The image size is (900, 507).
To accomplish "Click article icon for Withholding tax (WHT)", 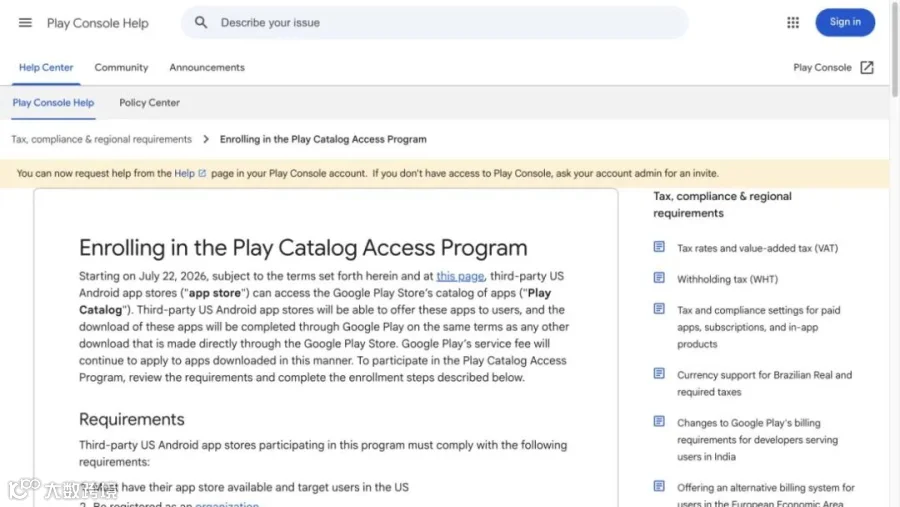I will click(659, 278).
